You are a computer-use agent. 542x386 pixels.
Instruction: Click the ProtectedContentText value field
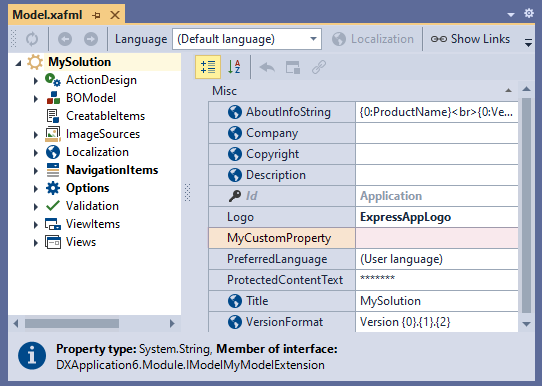[x=437, y=280]
